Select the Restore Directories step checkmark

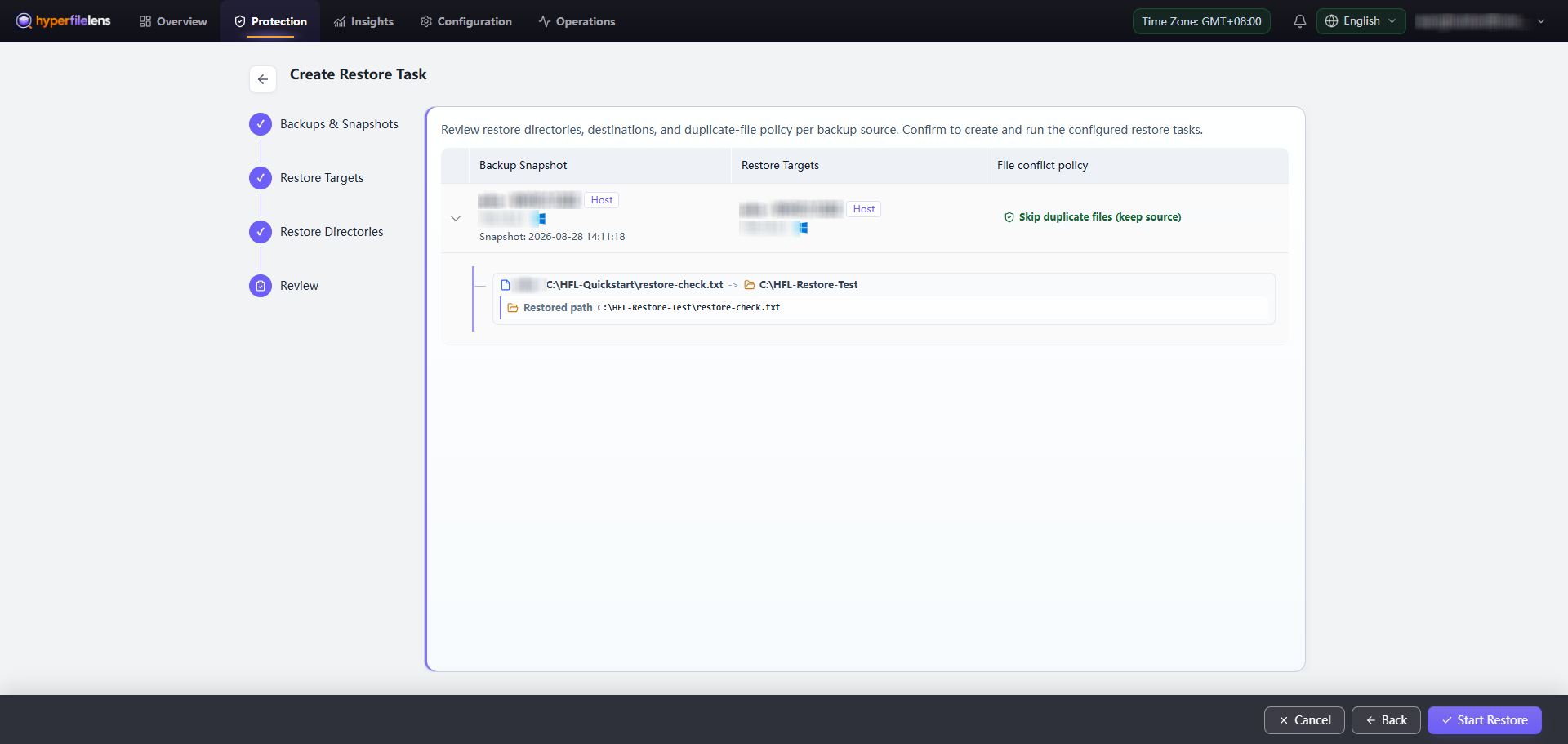click(261, 232)
